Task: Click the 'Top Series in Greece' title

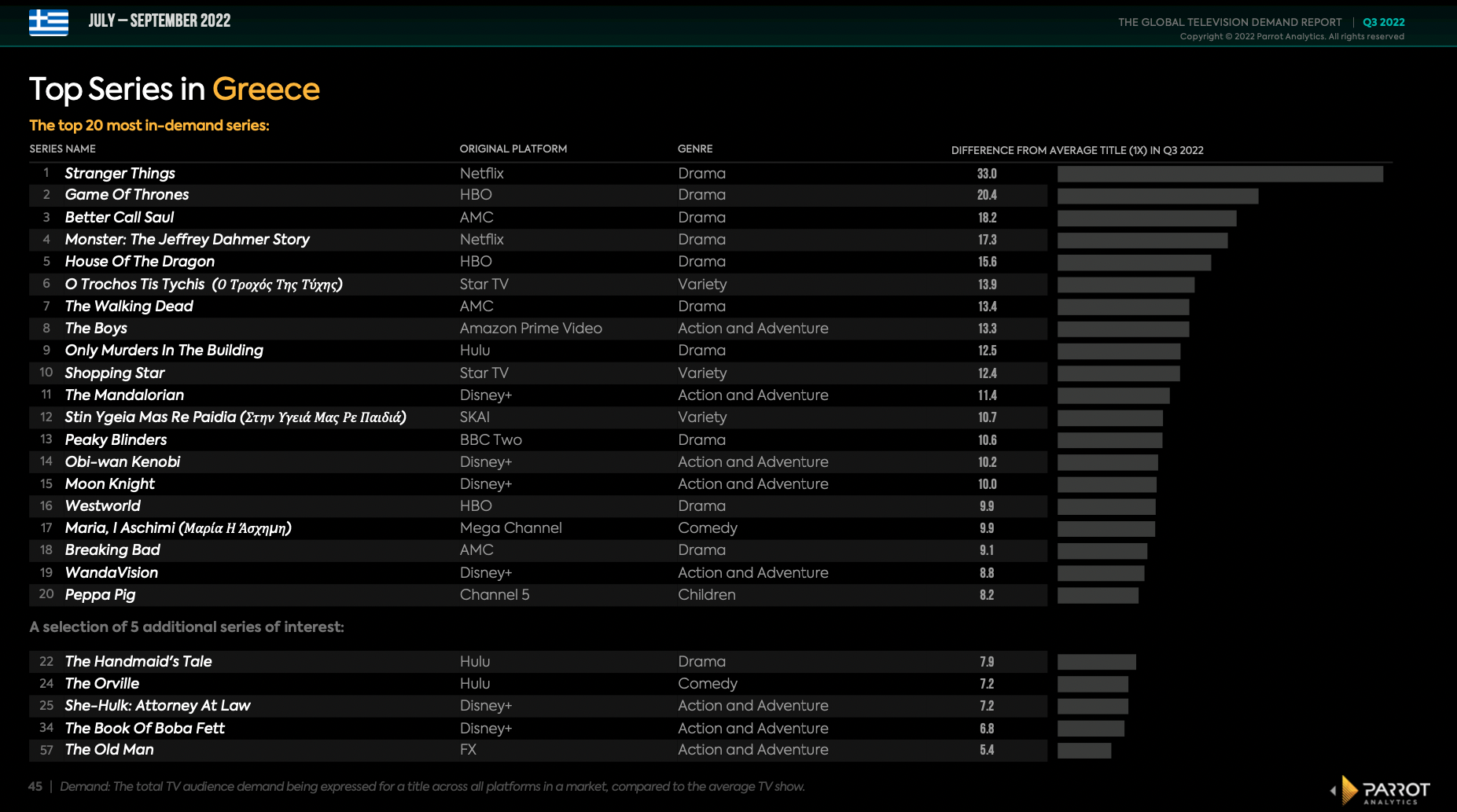Action: (175, 89)
